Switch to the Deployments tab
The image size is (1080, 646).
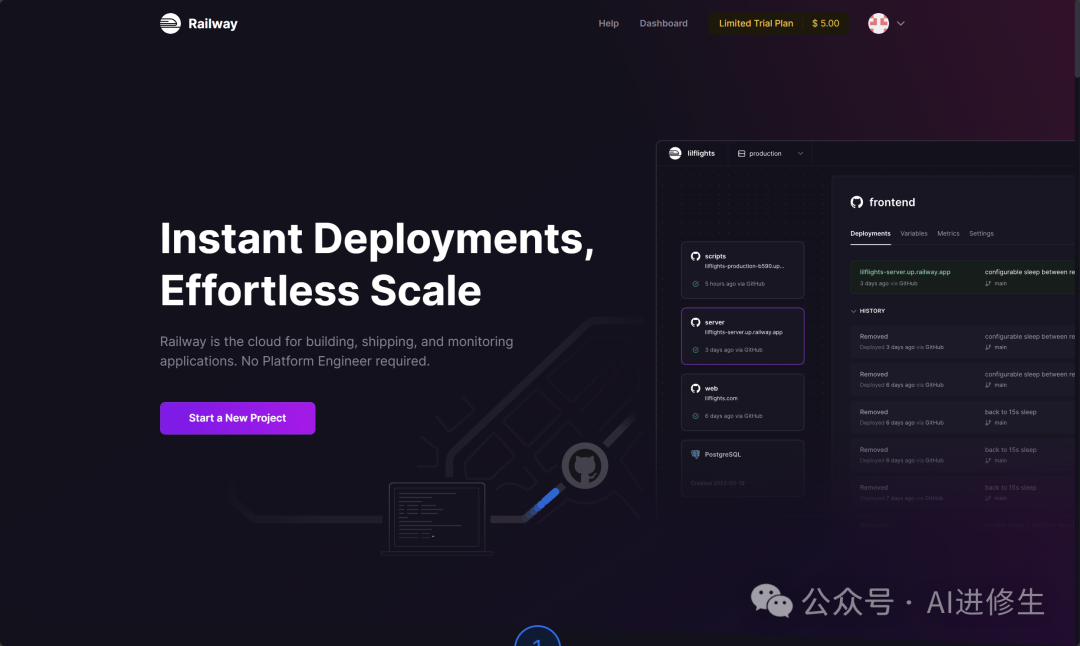870,233
